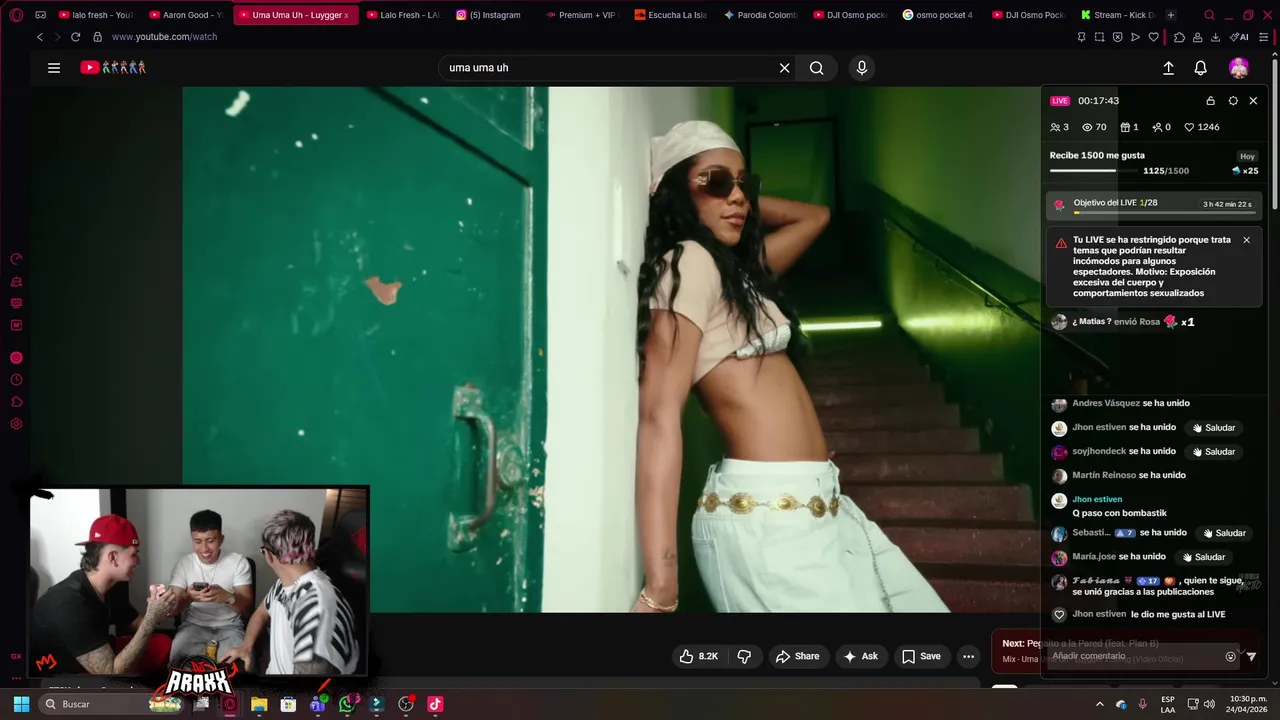Run search with the magnifier button
The image size is (1280, 720).
pos(817,68)
